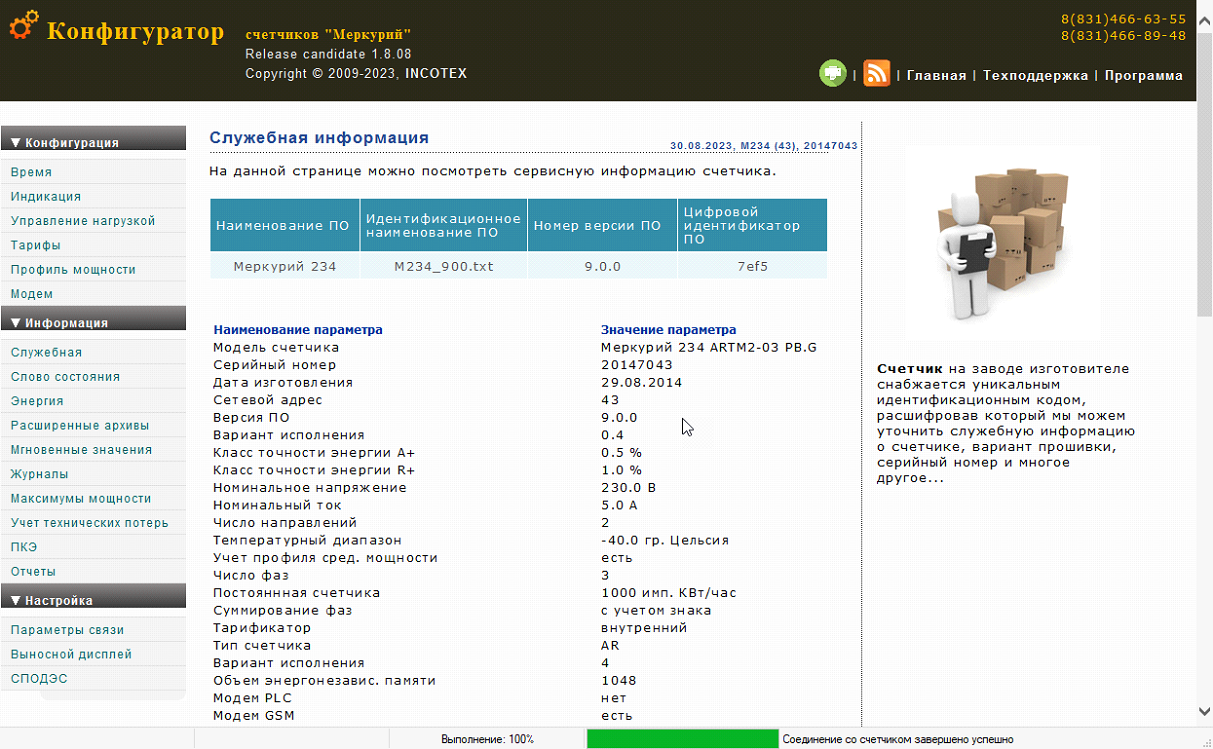Open the Главная header menu item
1213x749 pixels.
(x=936, y=76)
